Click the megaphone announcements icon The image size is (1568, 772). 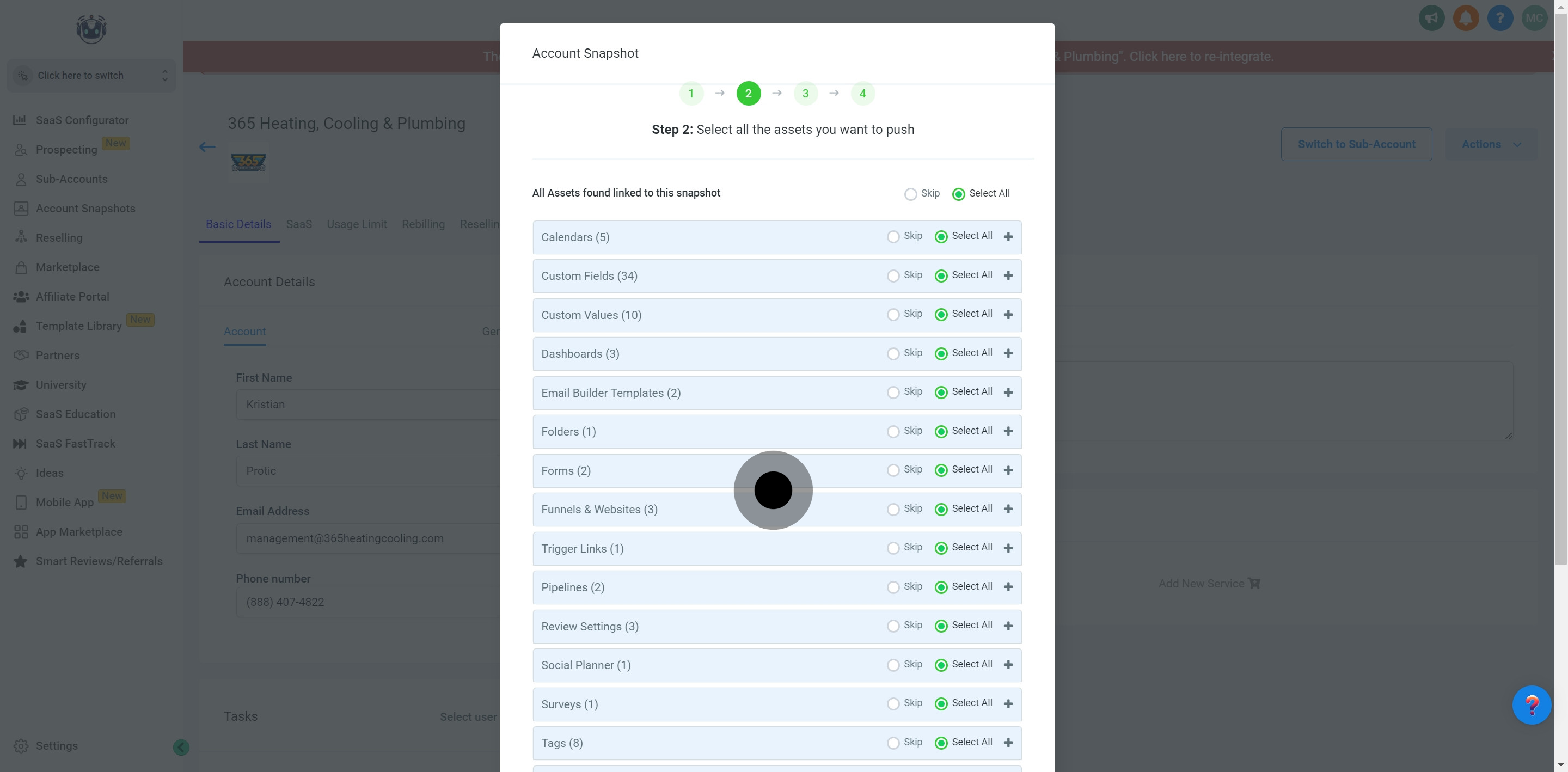click(1431, 17)
